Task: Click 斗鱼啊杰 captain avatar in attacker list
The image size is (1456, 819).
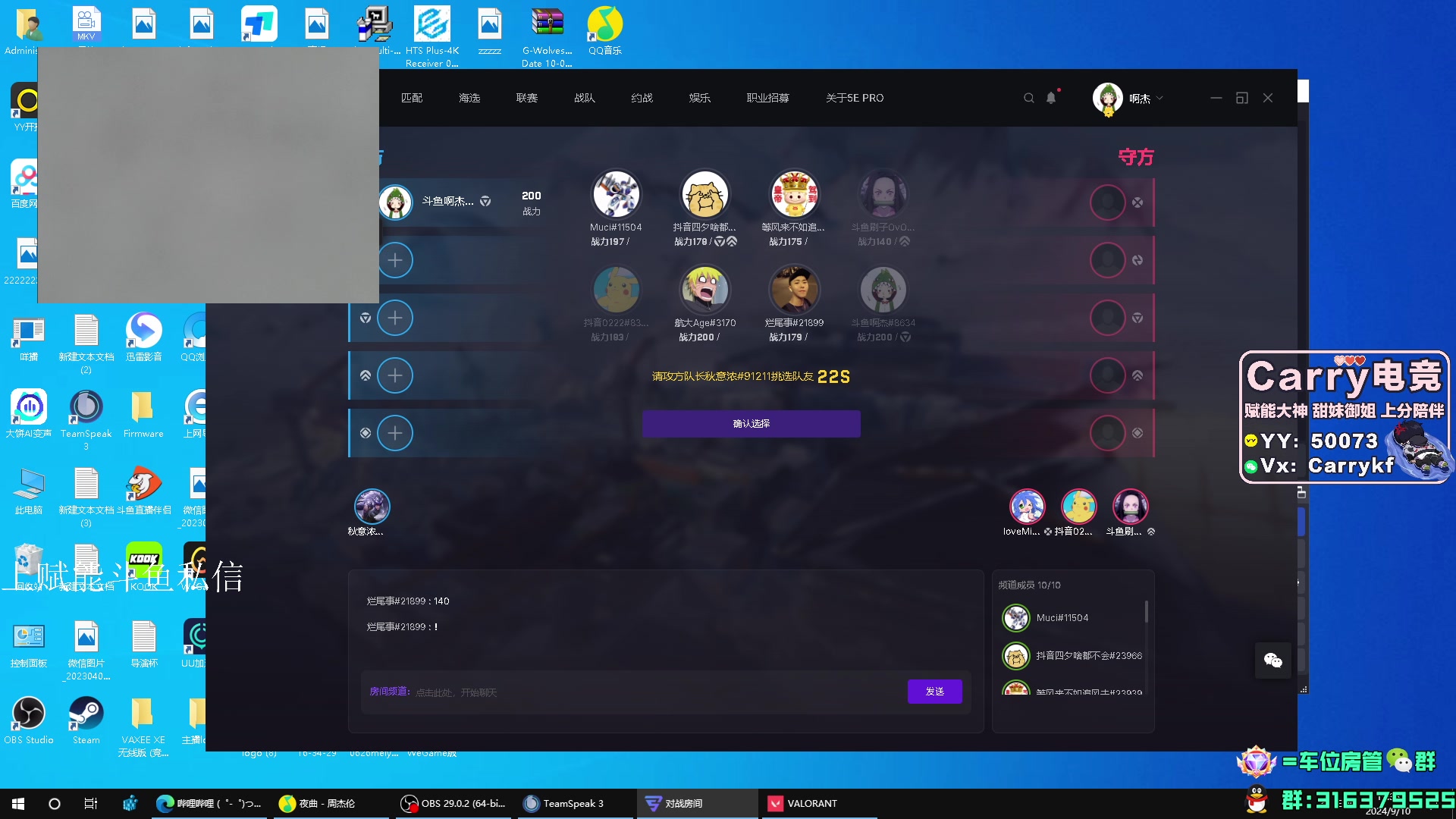Action: coord(395,202)
